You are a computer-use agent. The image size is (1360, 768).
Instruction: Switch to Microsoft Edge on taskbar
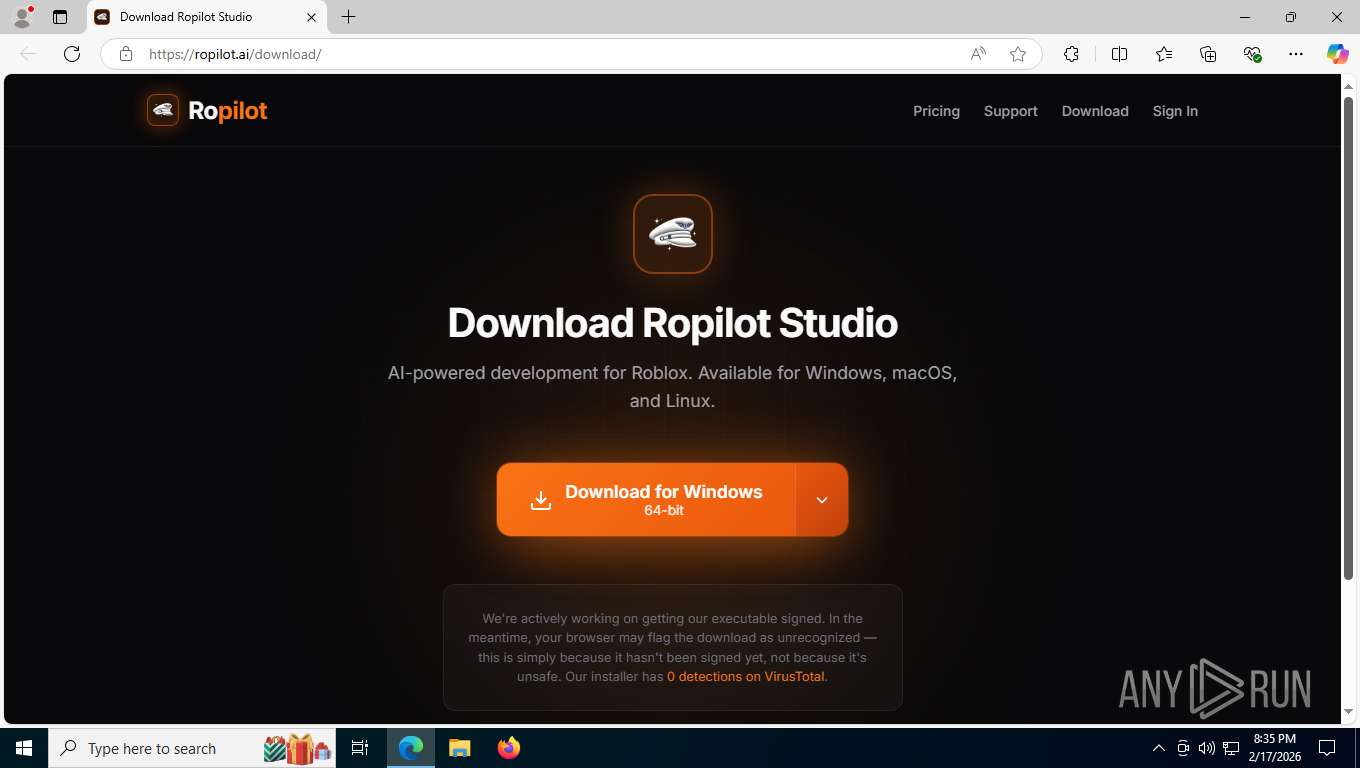[x=411, y=748]
